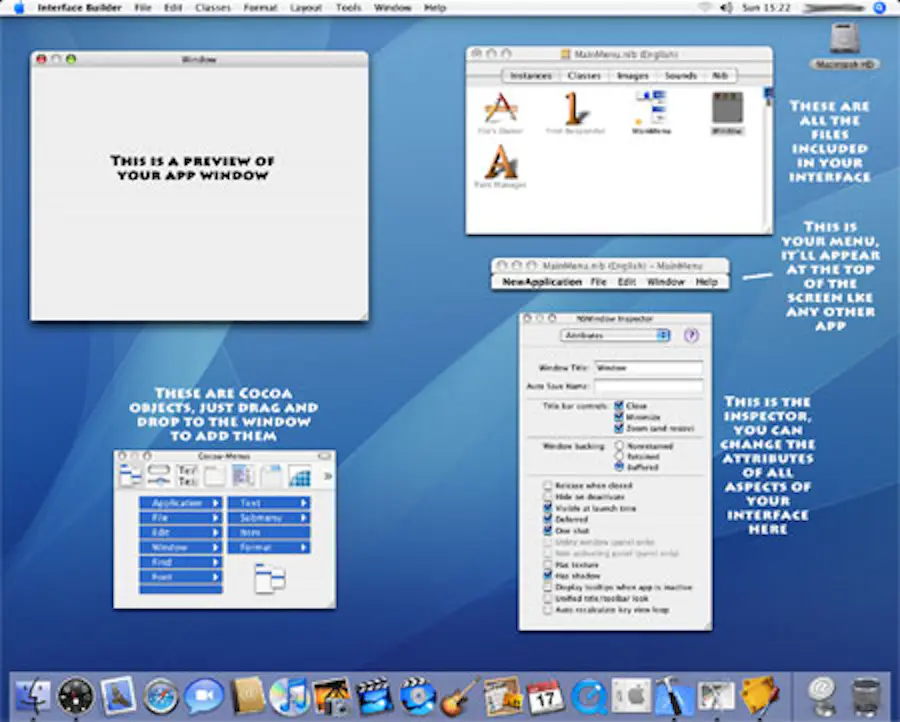The image size is (900, 722).
Task: Uncheck Visible at launch time
Action: [x=548, y=508]
